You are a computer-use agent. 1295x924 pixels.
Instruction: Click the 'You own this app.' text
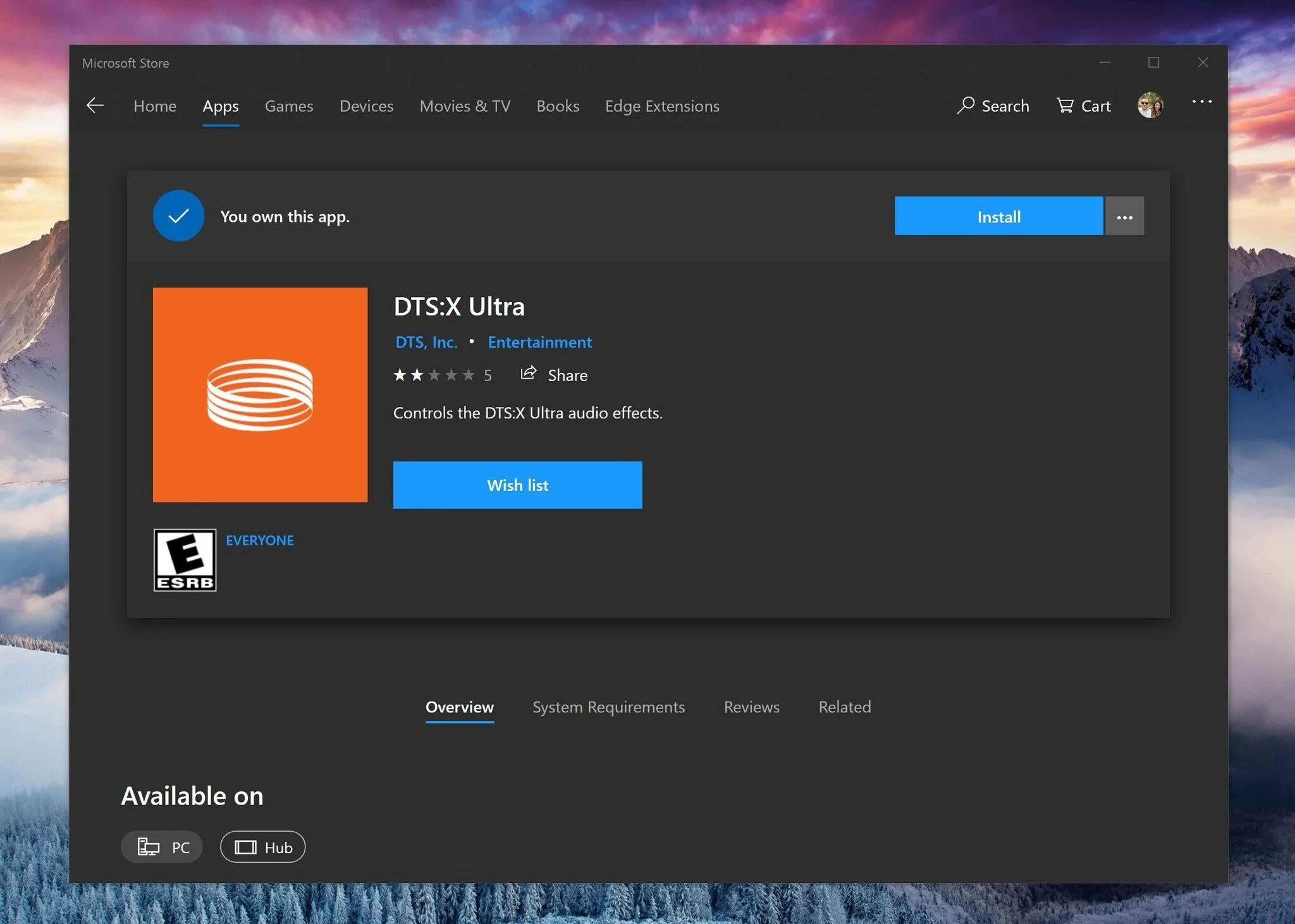(x=285, y=217)
